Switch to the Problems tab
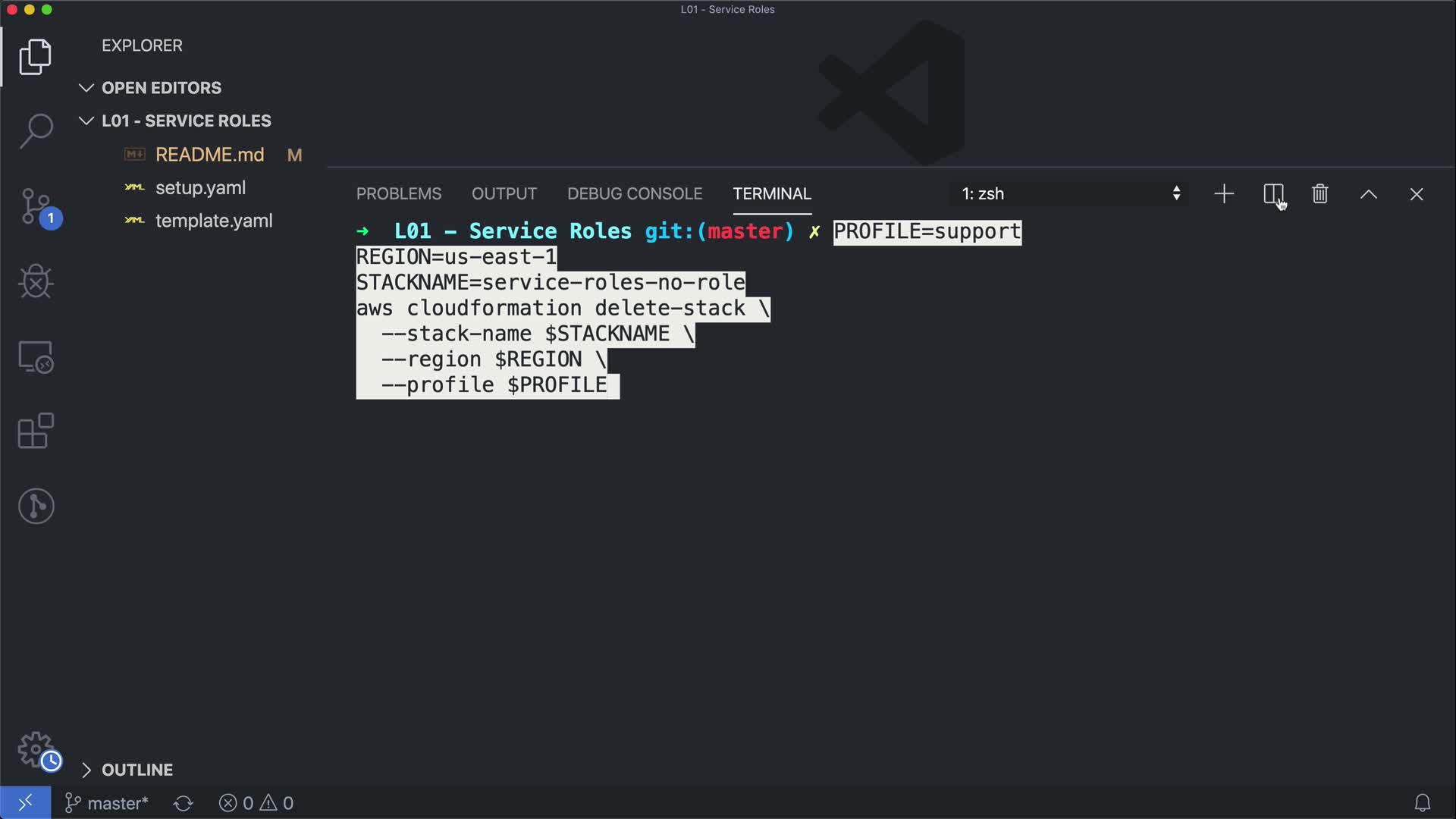The image size is (1456, 819). tap(399, 194)
